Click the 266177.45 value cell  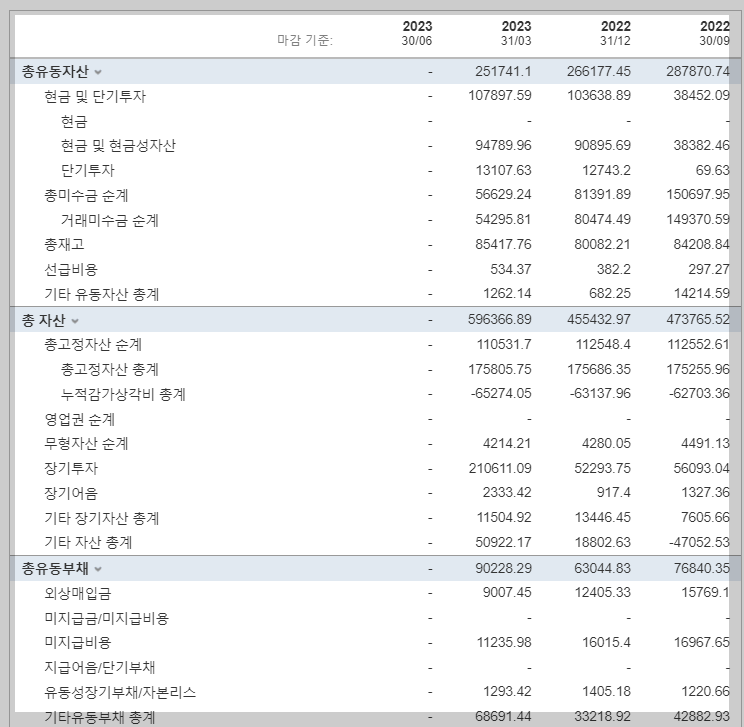tap(599, 71)
